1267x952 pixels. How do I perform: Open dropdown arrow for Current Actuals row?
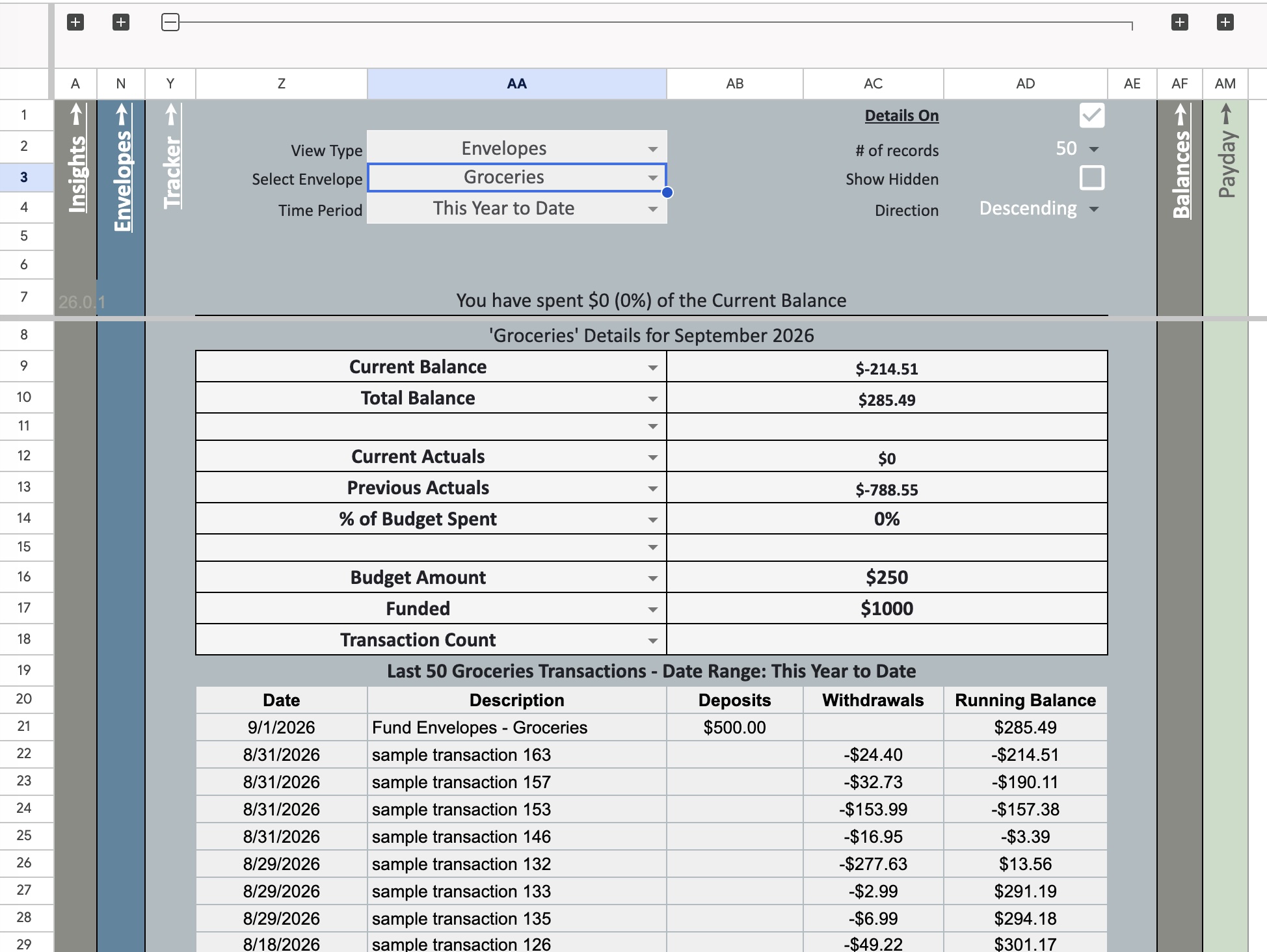(652, 458)
